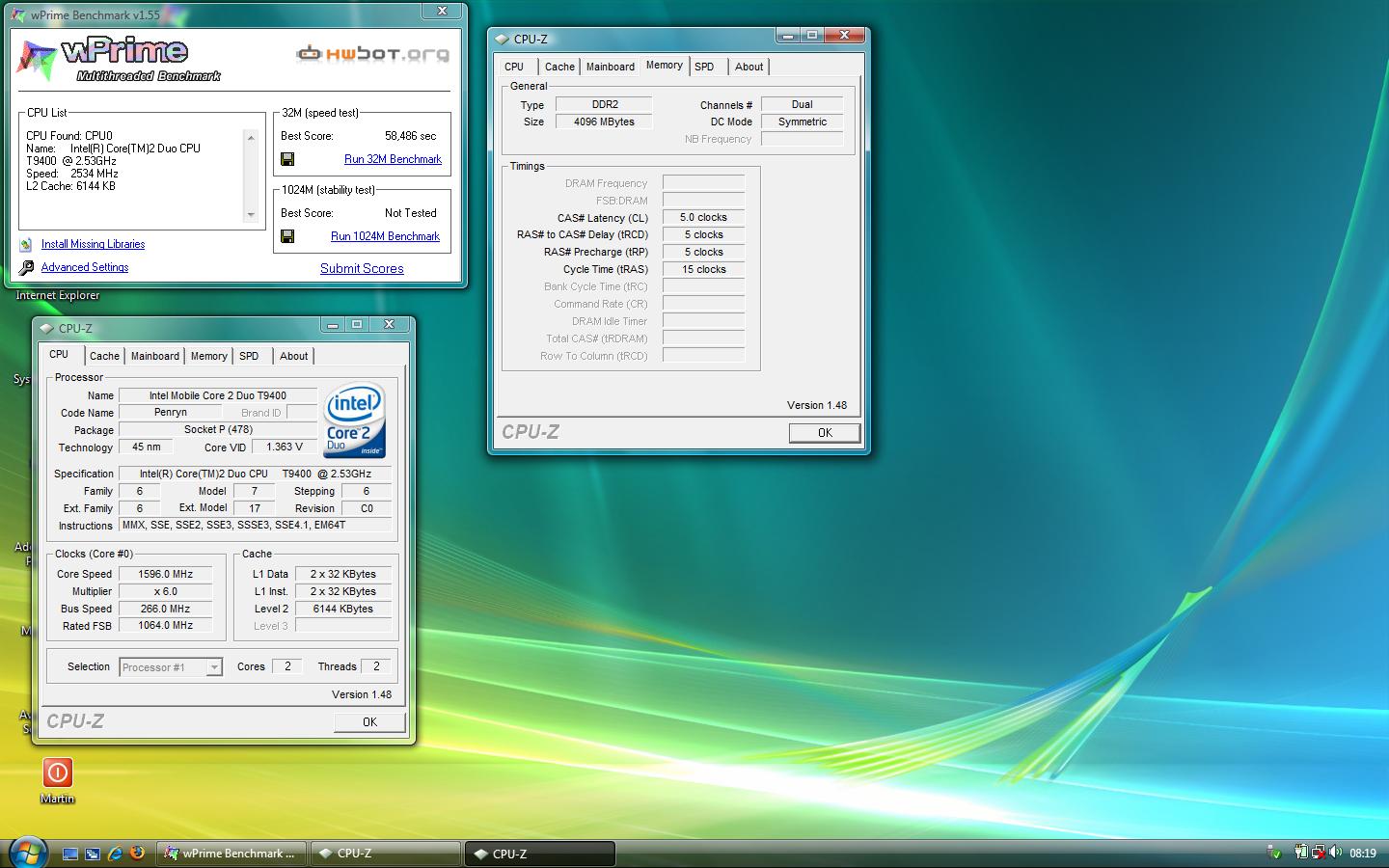Click the taskbar clock 08:19
The image size is (1389, 868).
[x=1363, y=854]
